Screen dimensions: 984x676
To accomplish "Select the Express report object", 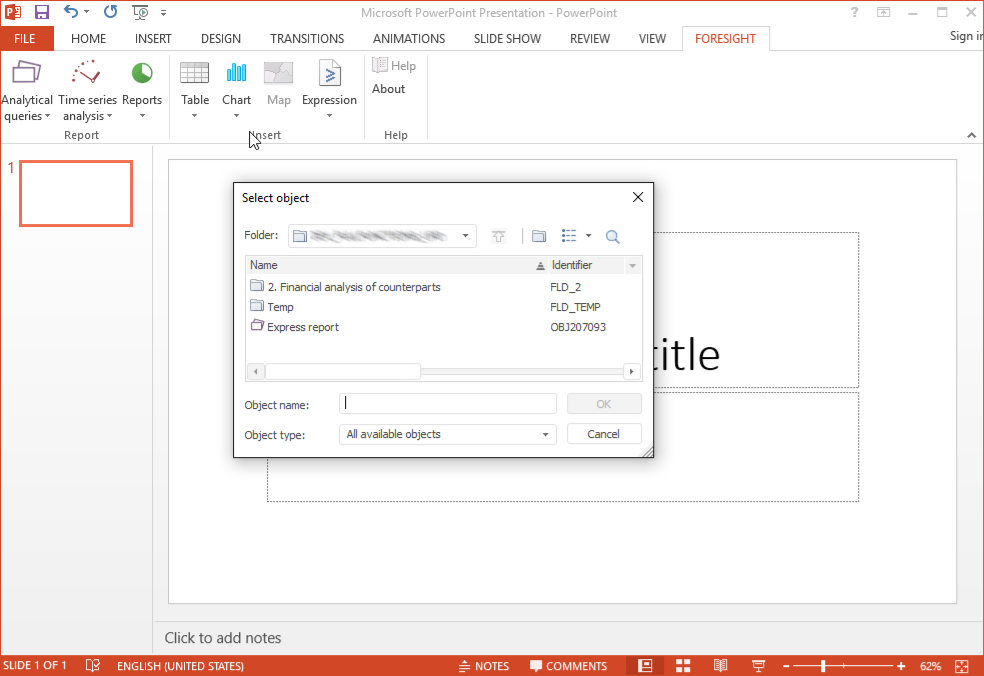I will [x=294, y=327].
